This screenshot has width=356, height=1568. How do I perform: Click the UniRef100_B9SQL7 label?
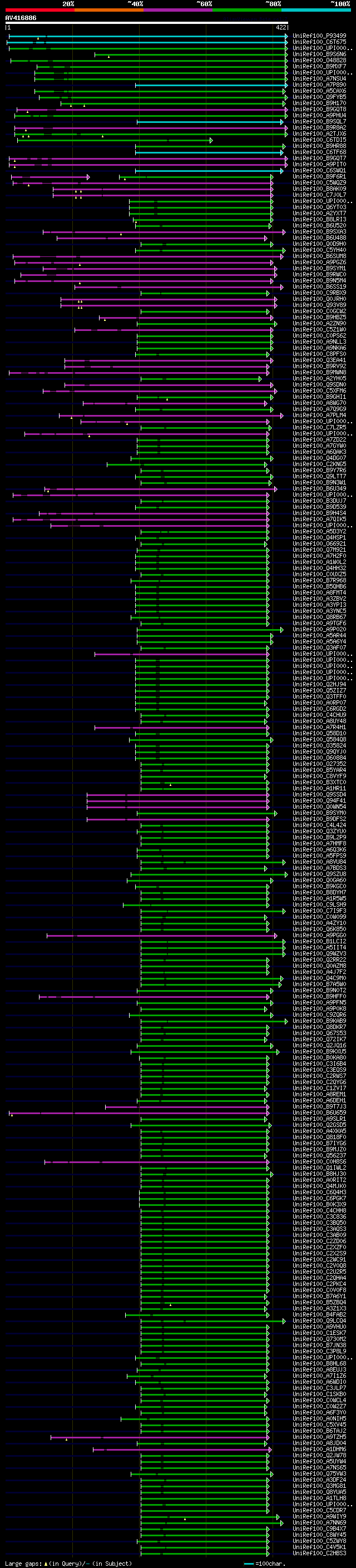pyautogui.click(x=319, y=122)
